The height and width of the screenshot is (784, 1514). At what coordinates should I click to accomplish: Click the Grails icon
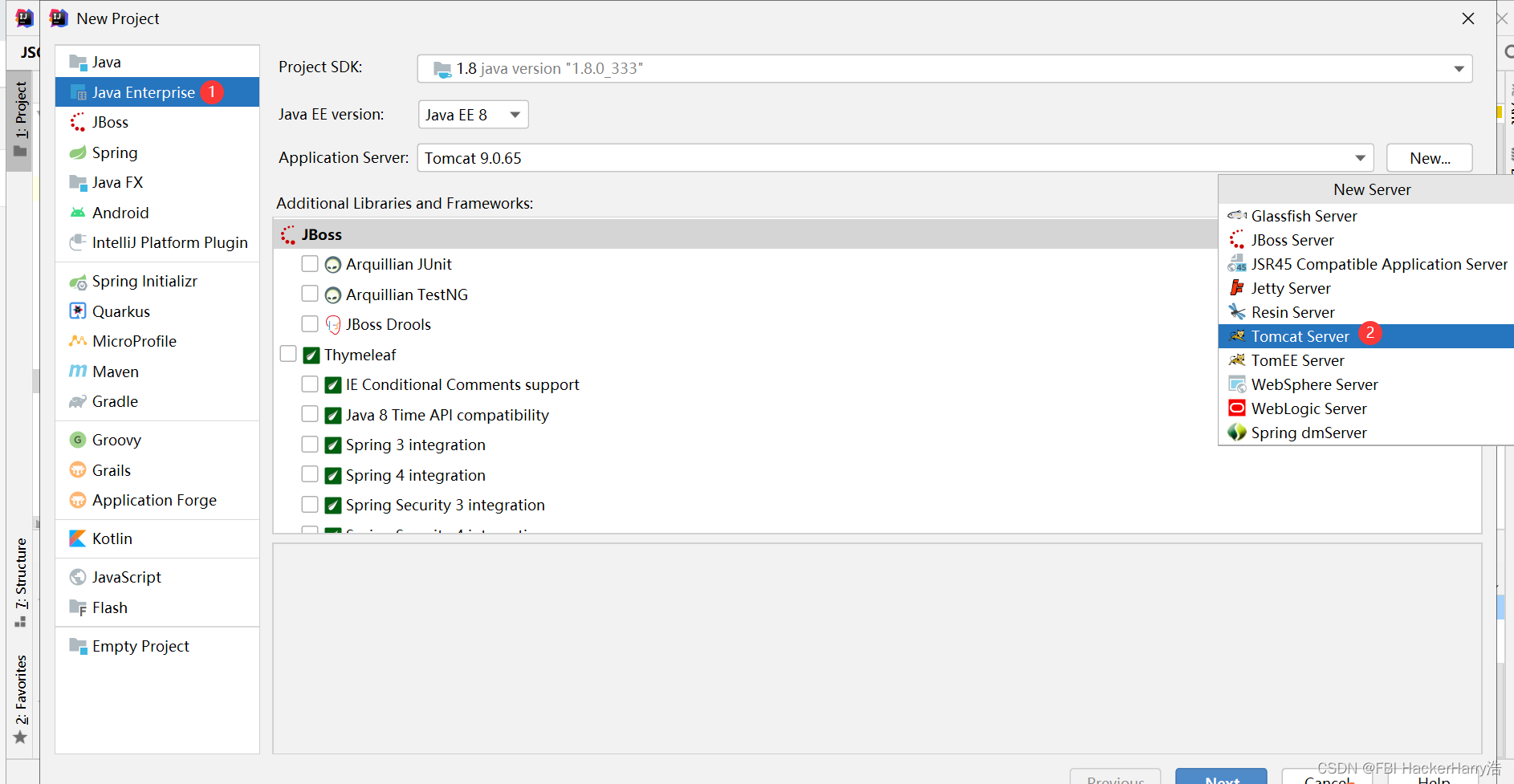click(x=78, y=470)
